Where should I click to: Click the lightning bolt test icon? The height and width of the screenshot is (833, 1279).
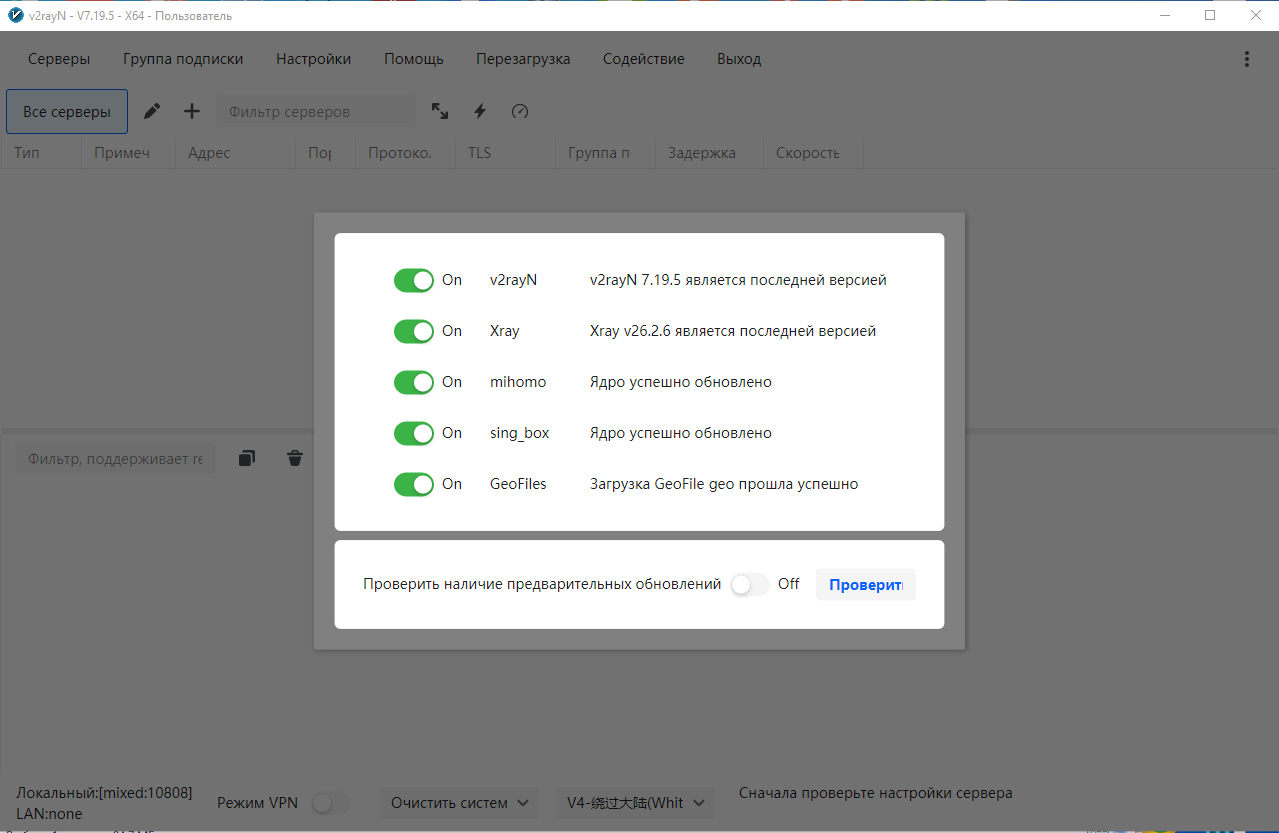(x=480, y=111)
